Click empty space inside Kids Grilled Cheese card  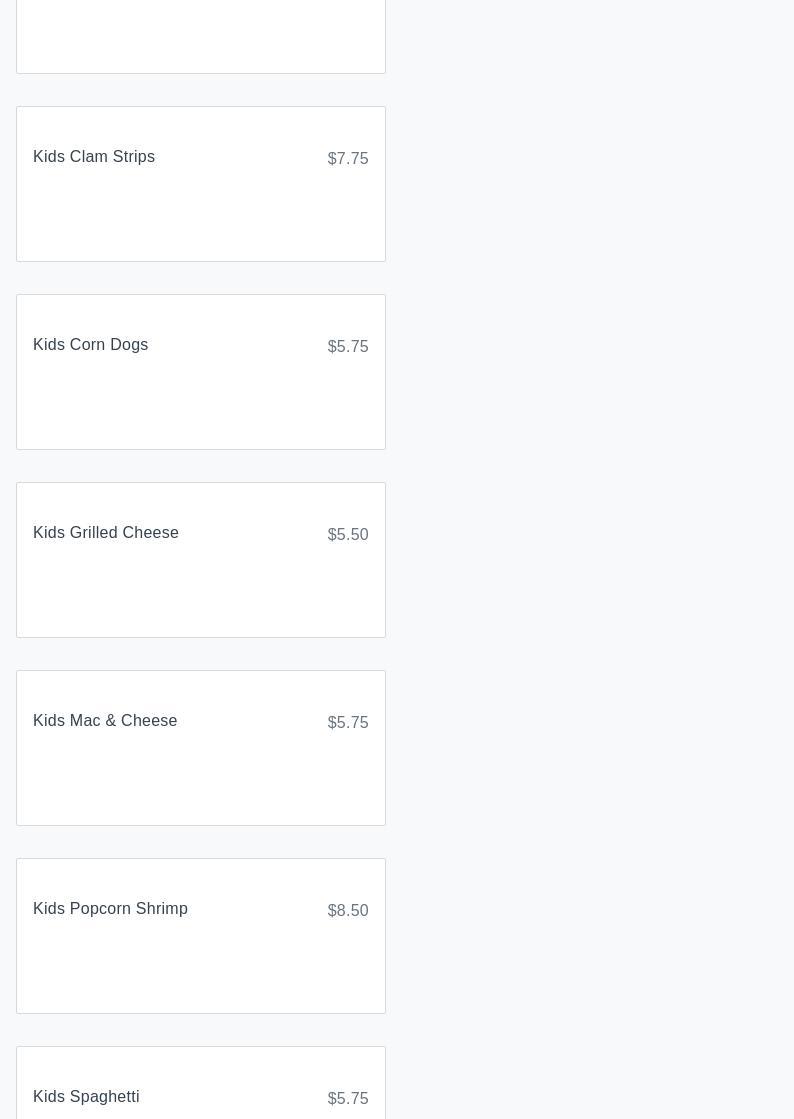[200, 596]
